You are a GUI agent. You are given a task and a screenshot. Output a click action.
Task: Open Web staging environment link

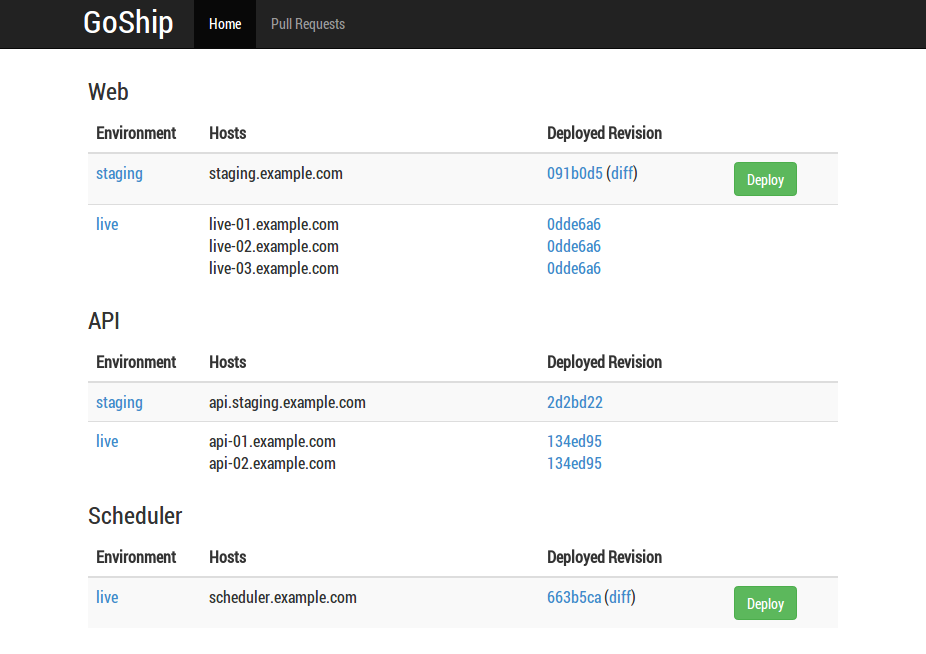119,174
